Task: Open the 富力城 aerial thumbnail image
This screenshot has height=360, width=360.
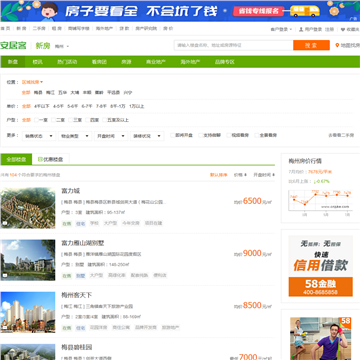Action: tap(28, 208)
